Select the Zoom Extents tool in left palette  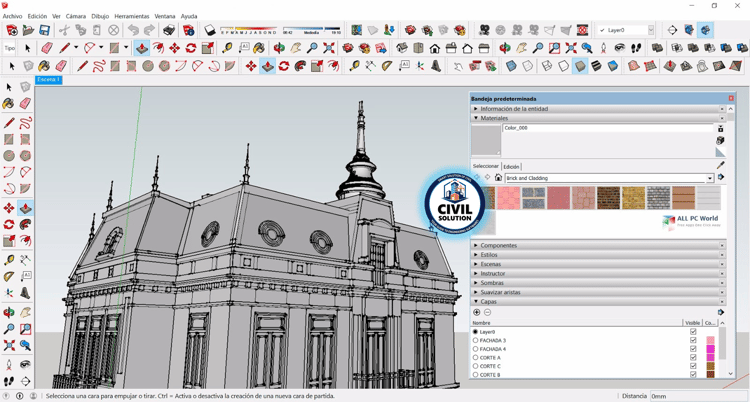[9, 345]
